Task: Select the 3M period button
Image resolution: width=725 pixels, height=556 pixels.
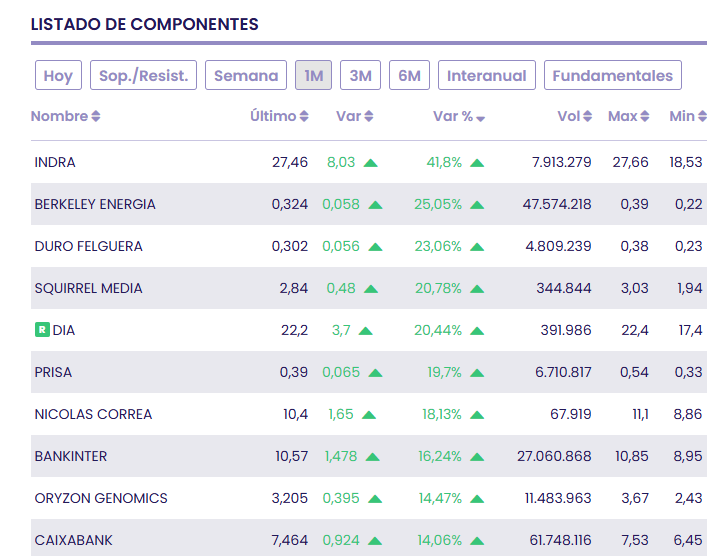Action: pyautogui.click(x=360, y=76)
